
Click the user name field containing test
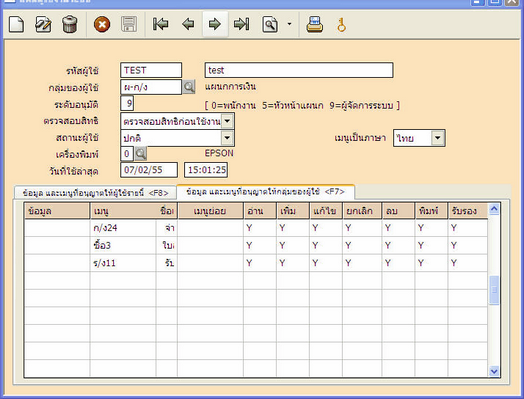pyautogui.click(x=299, y=70)
